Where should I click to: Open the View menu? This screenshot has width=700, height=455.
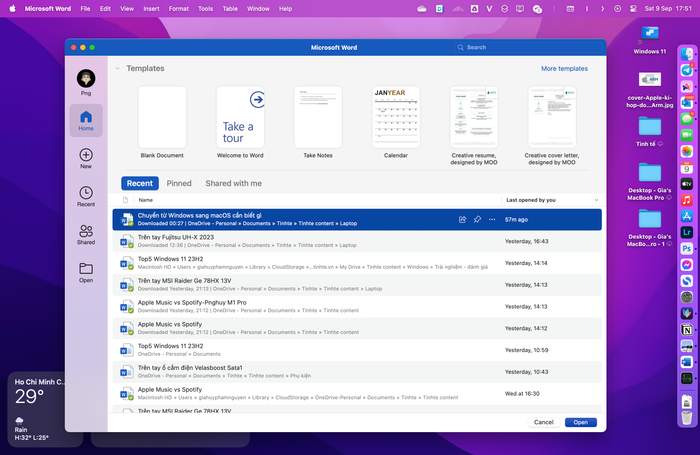click(127, 8)
